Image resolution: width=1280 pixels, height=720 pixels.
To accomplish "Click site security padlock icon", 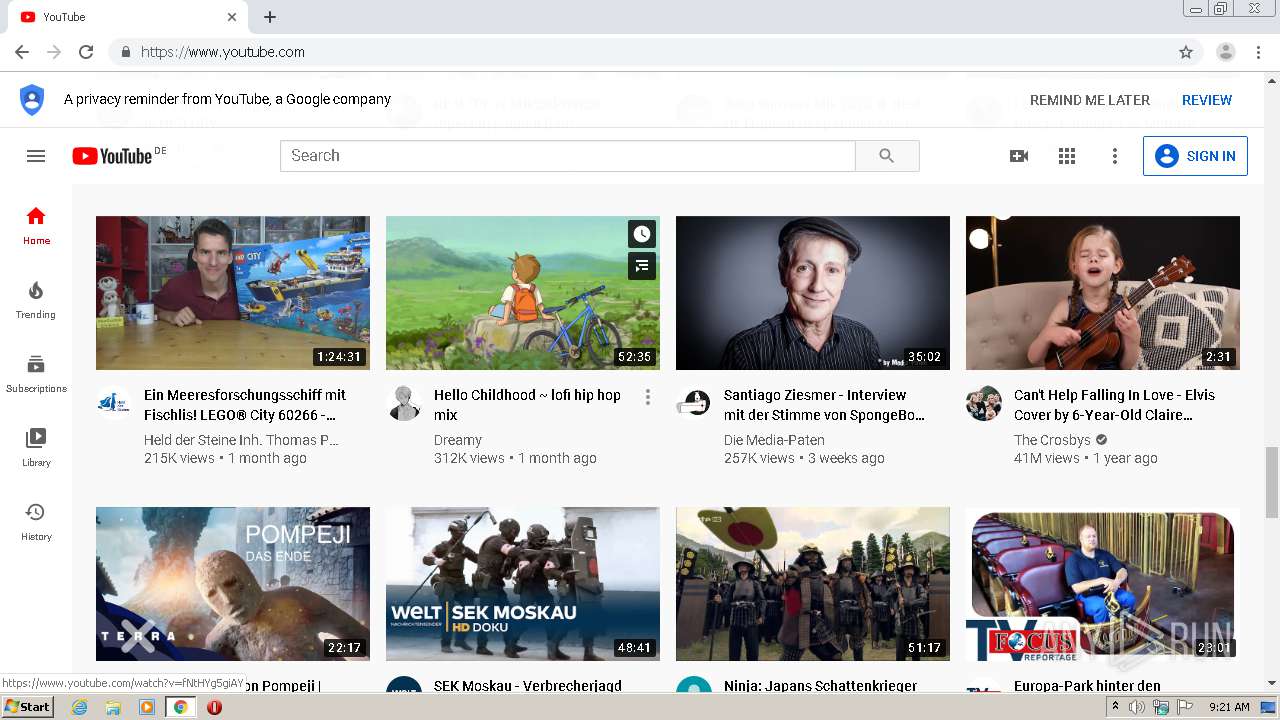I will (x=125, y=52).
